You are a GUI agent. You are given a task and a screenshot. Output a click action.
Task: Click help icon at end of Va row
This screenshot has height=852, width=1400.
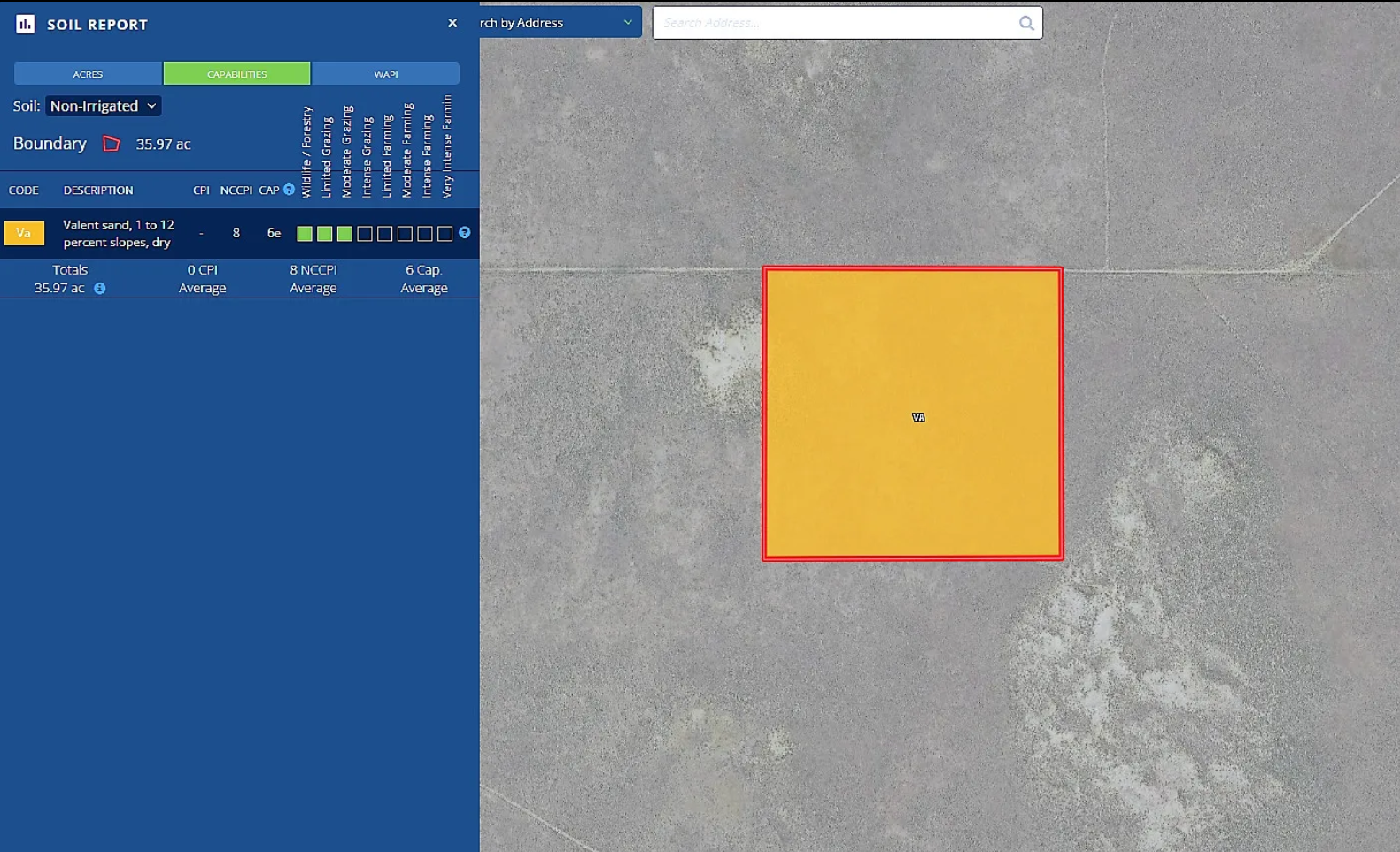[x=464, y=233]
